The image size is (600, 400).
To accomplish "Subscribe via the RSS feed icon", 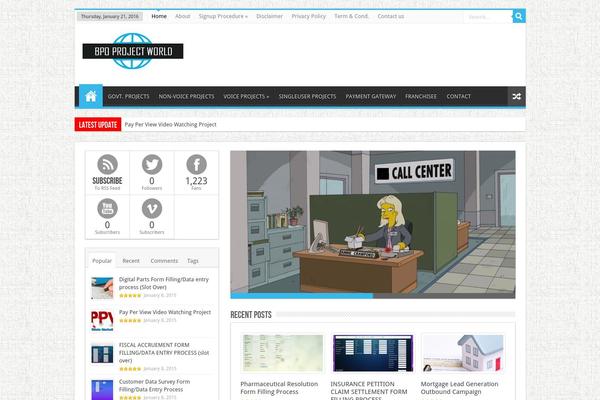I will [108, 165].
